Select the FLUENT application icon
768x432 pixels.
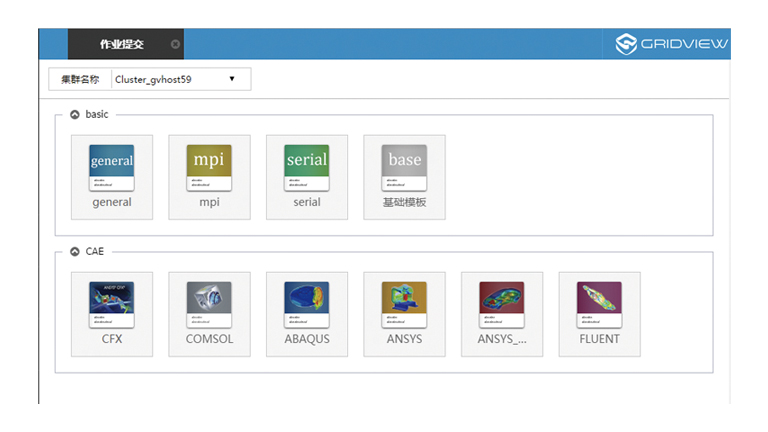599,304
